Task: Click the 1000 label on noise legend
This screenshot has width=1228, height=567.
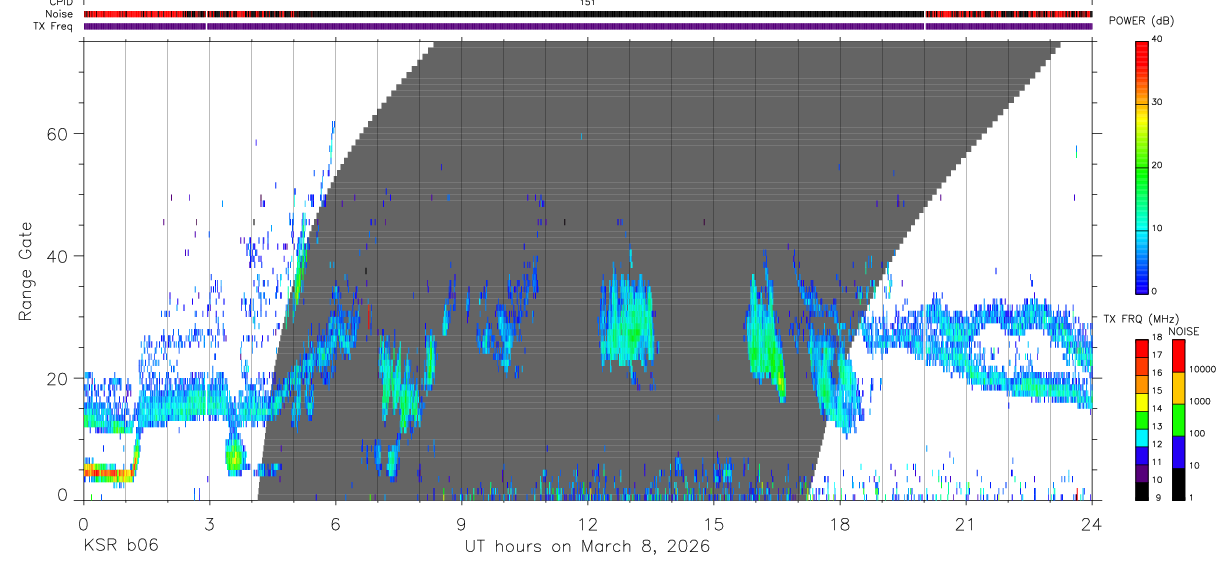Action: pyautogui.click(x=1202, y=401)
